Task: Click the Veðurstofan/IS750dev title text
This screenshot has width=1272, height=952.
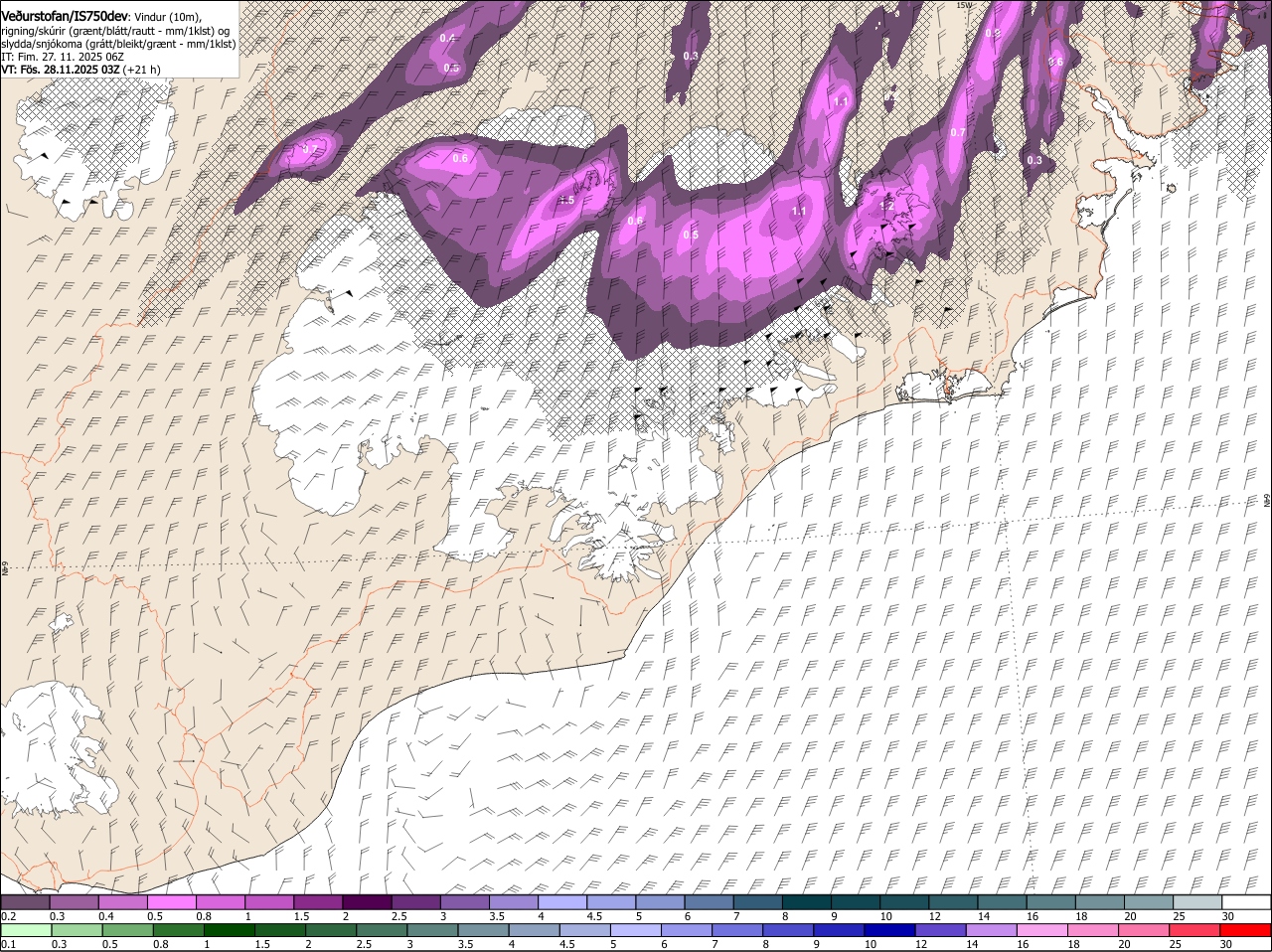Action: (x=65, y=16)
